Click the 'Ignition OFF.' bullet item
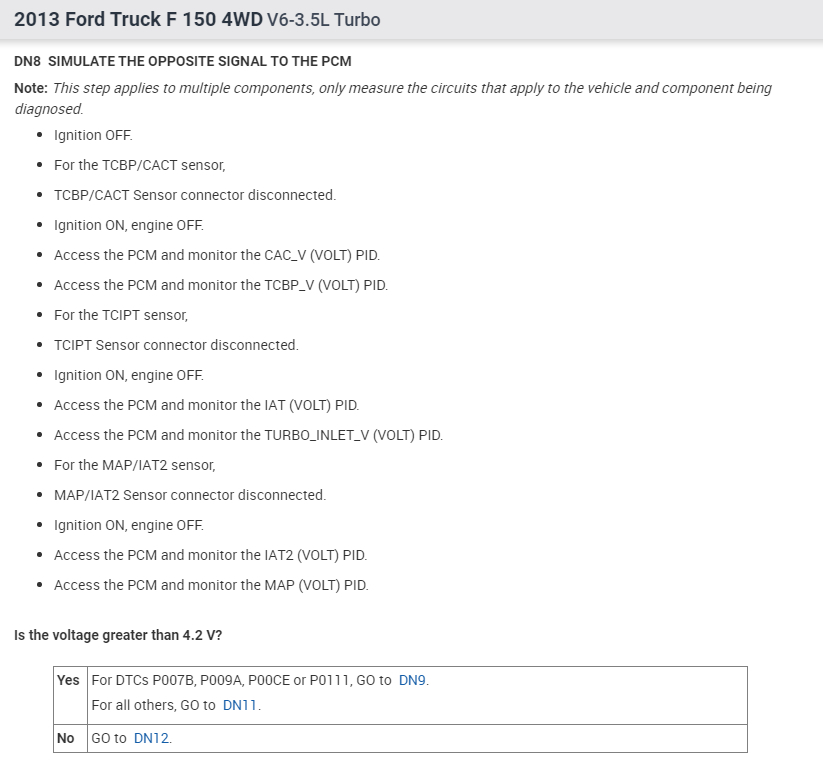Viewport: 823px width, 765px height. 93,135
